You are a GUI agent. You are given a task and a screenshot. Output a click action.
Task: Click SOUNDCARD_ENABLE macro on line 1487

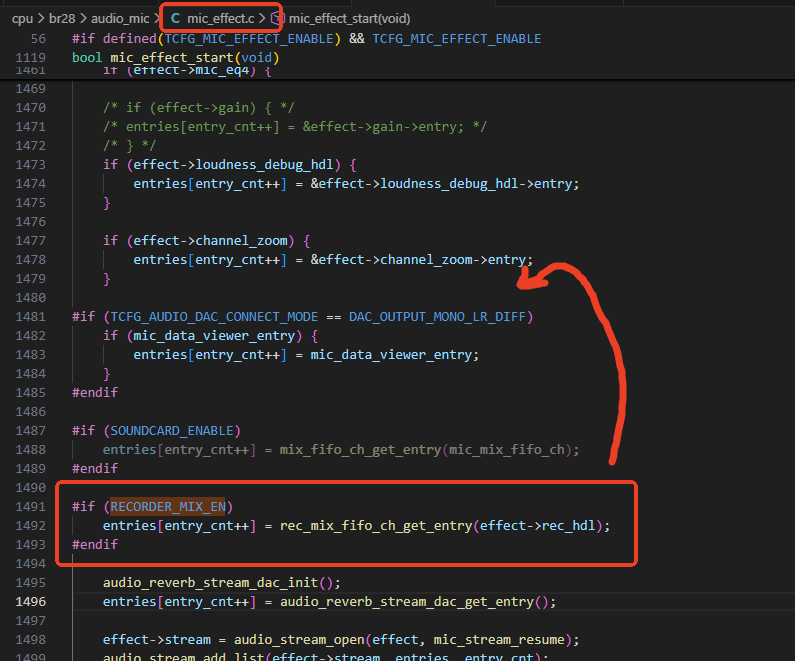click(x=172, y=431)
